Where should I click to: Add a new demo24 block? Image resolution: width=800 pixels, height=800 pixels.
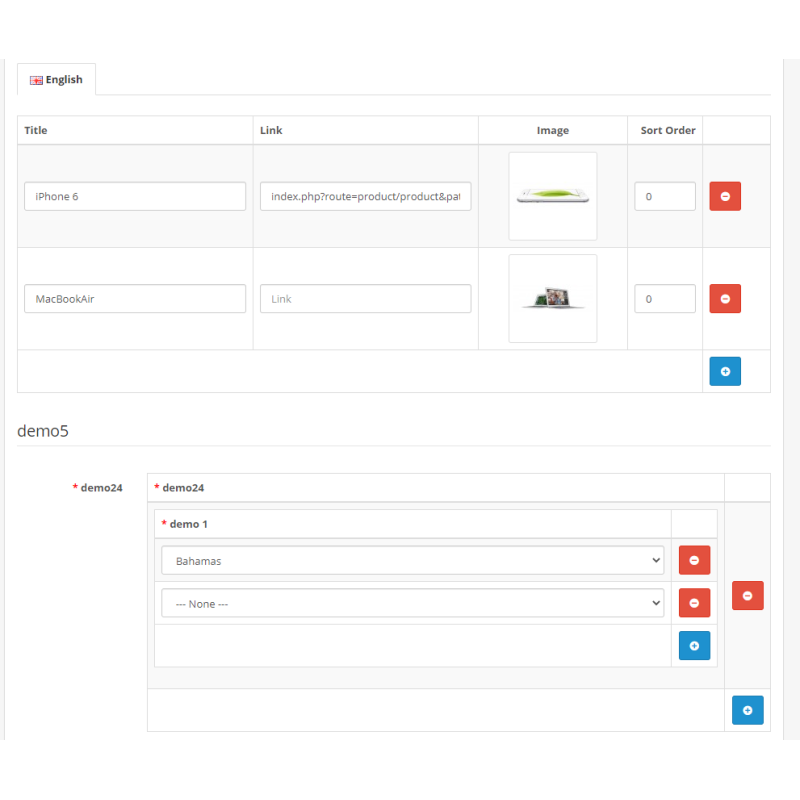pos(747,710)
